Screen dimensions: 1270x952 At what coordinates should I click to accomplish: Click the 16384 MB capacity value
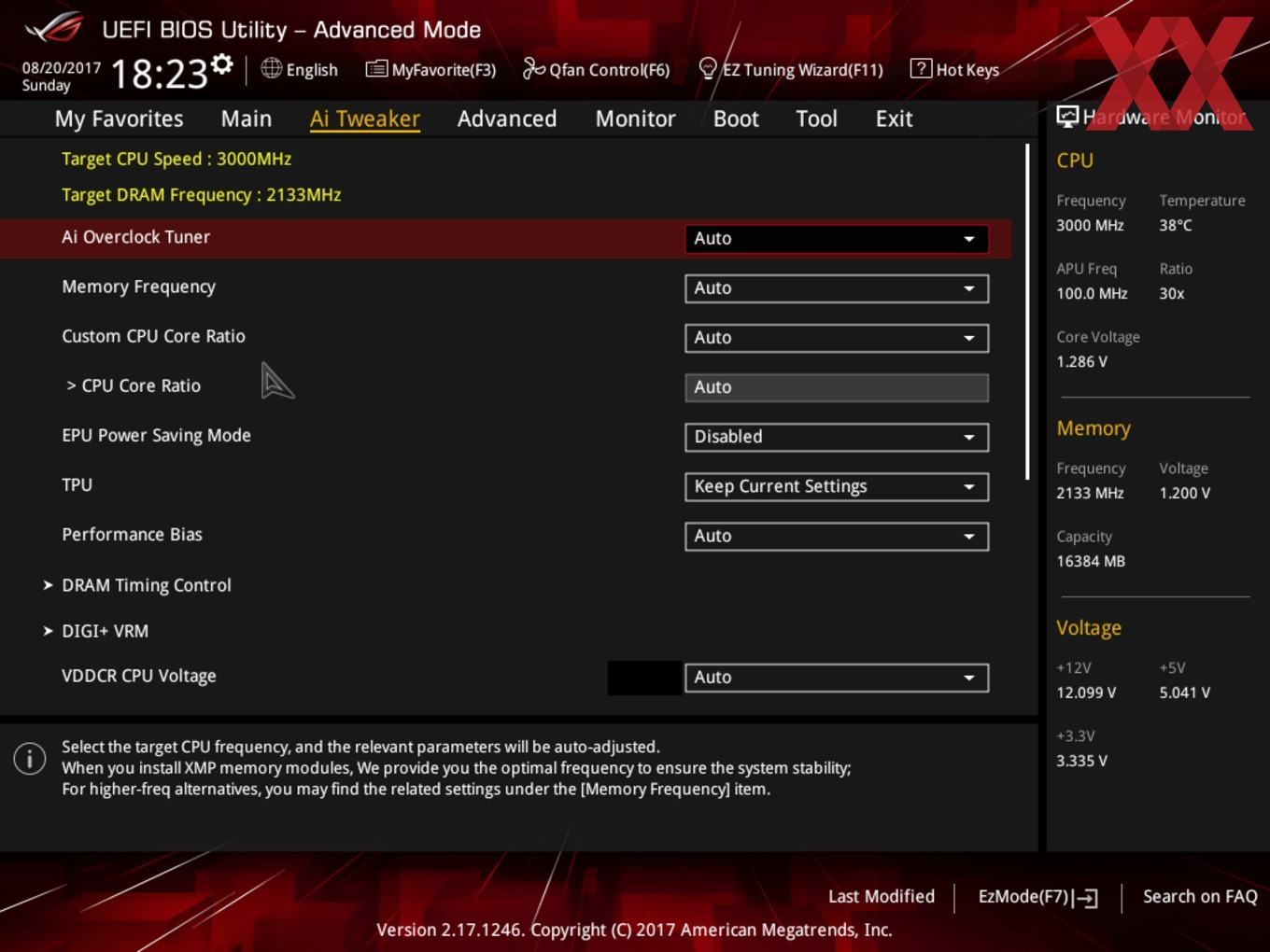click(1091, 561)
